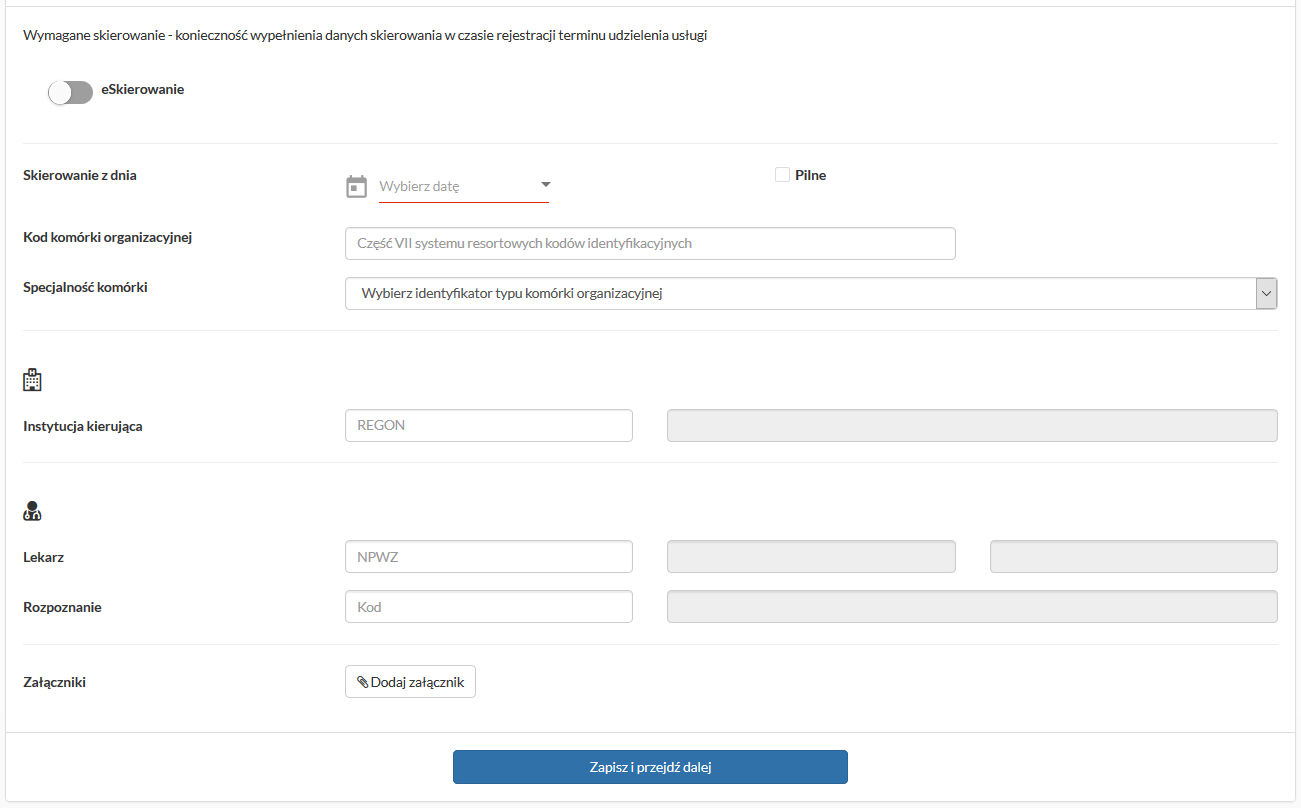Click the calendar icon beside Wybierz datę
Viewport: 1301px width, 808px height.
tap(356, 186)
